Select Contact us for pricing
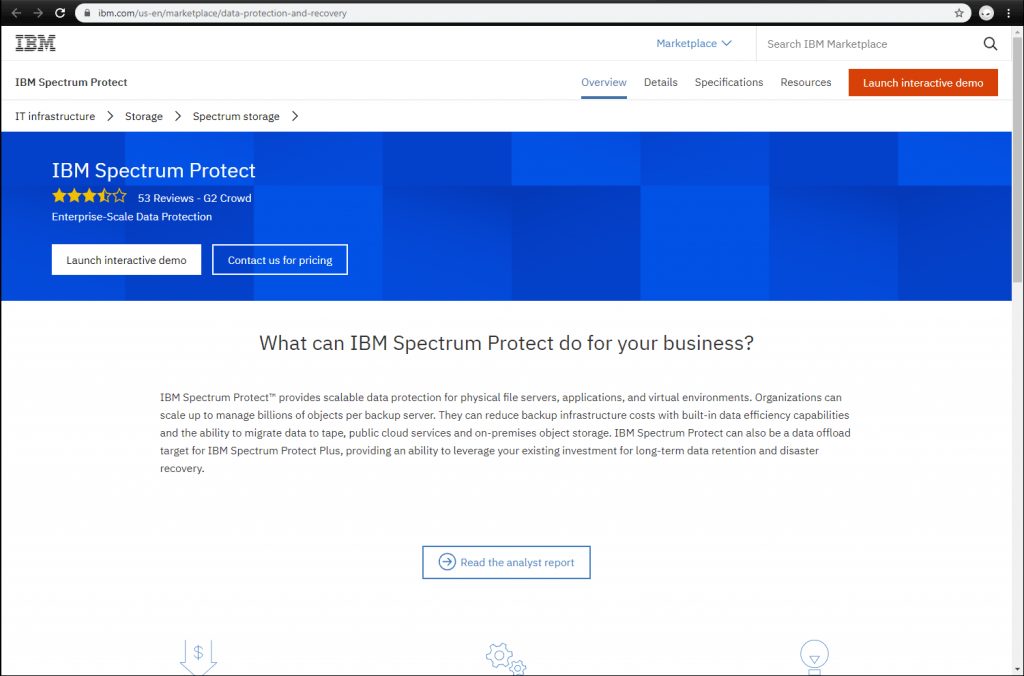 click(x=279, y=259)
